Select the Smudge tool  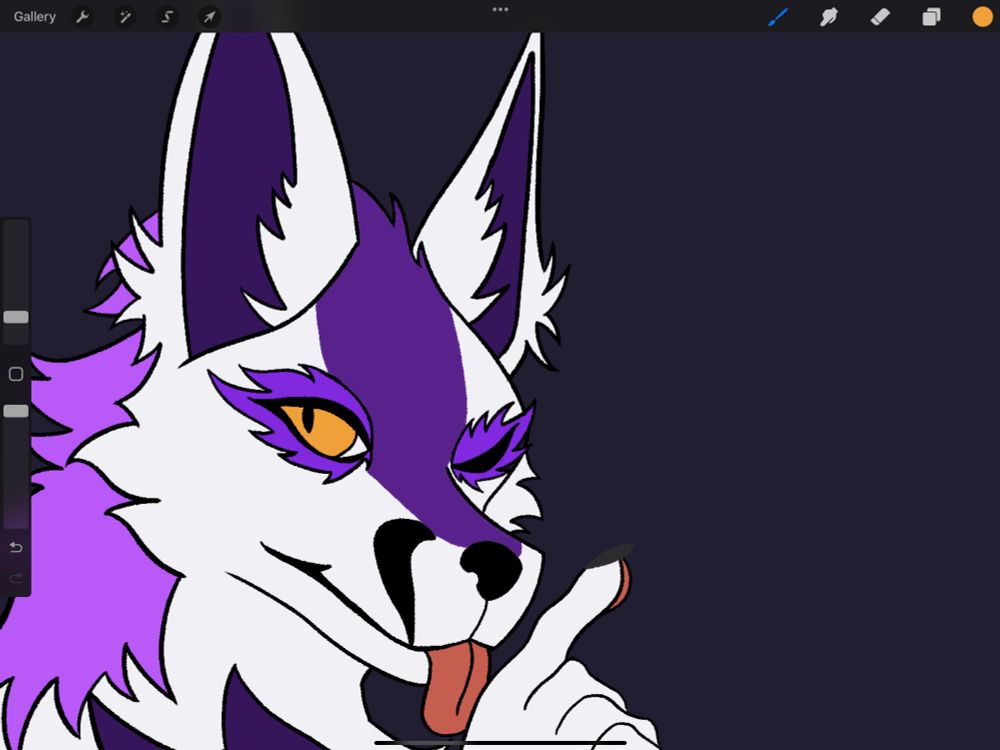(x=828, y=17)
